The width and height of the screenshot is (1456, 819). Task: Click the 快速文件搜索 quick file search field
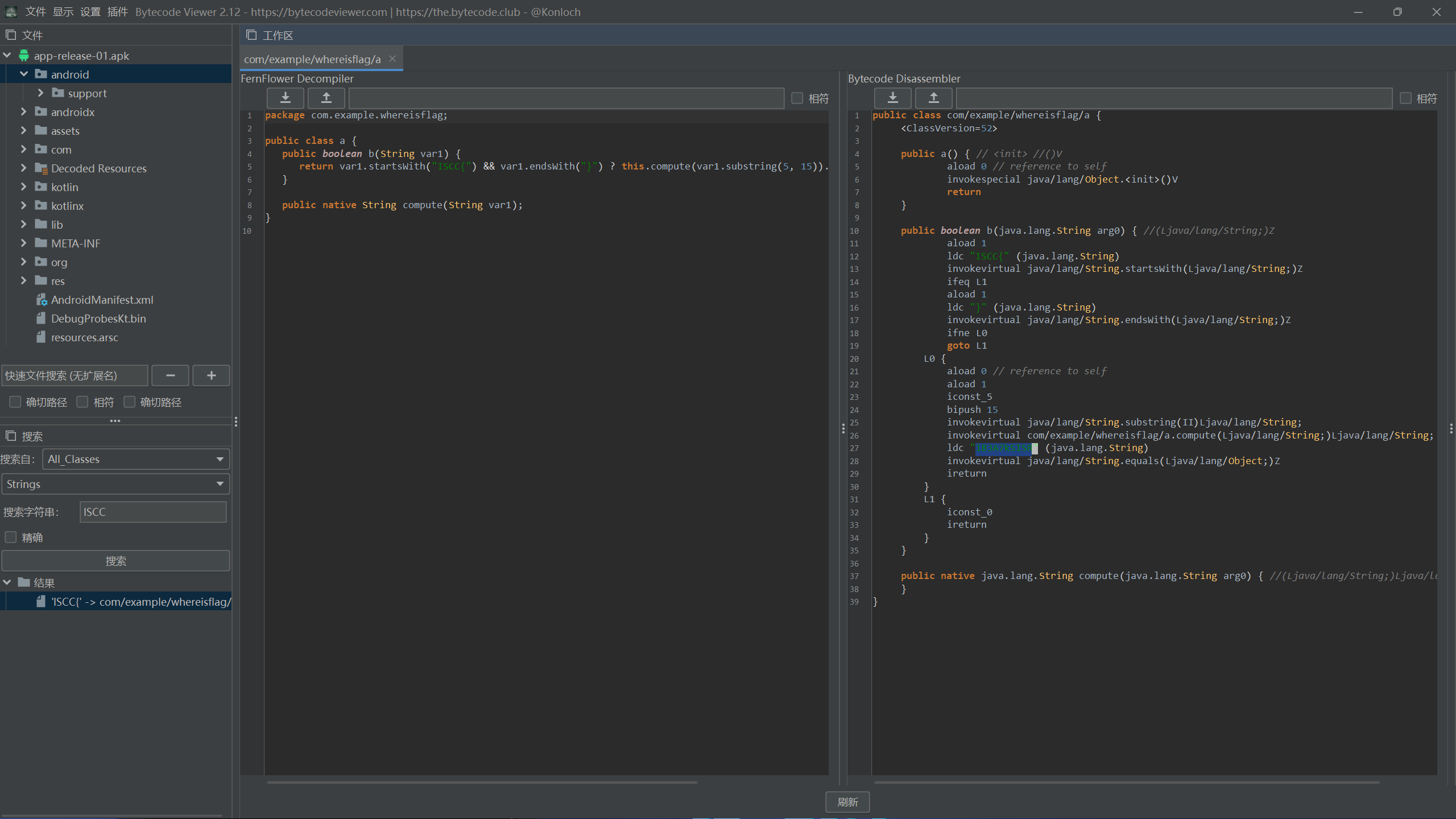(x=75, y=375)
